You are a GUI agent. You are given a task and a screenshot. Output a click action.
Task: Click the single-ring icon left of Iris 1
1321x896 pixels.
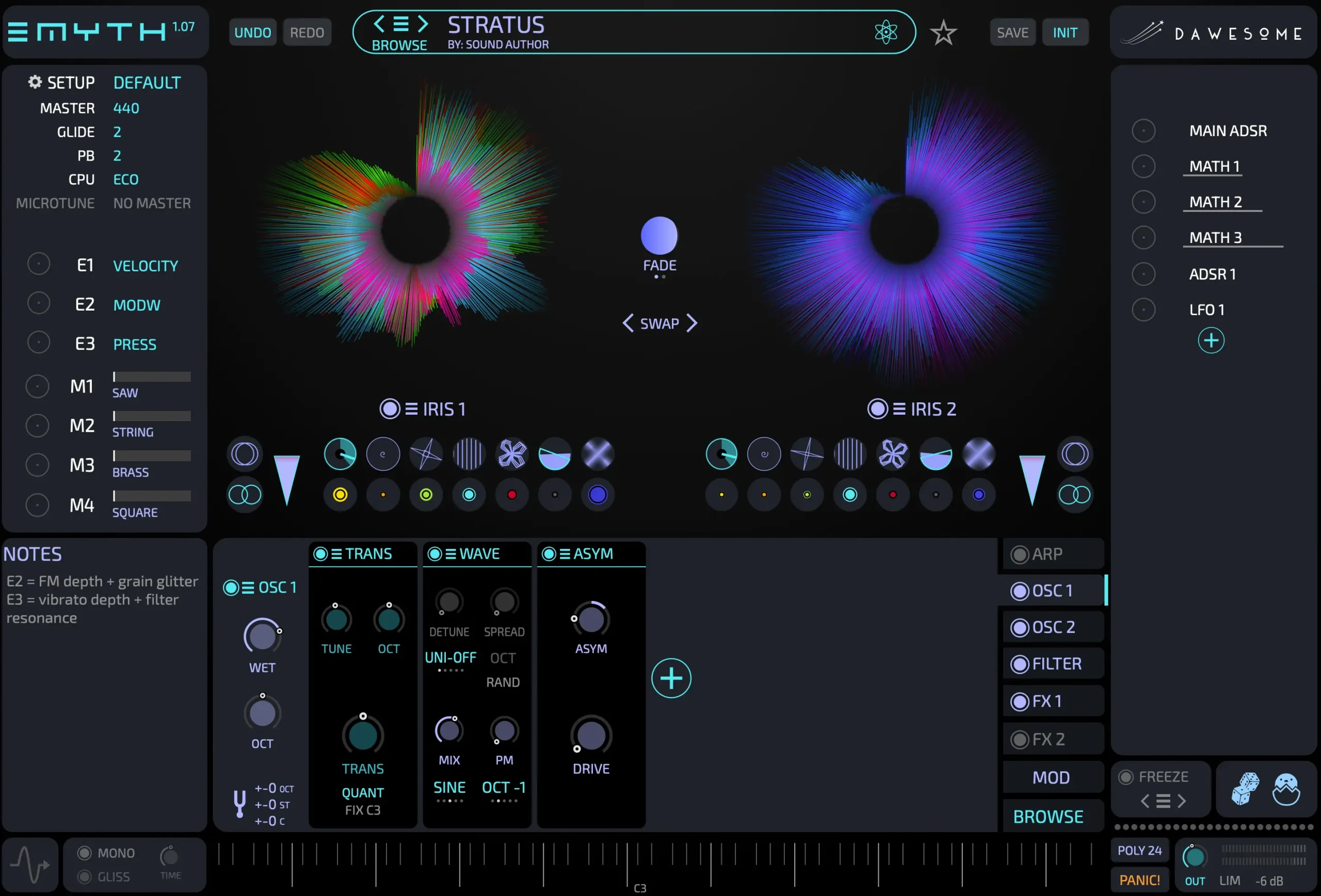click(x=245, y=454)
